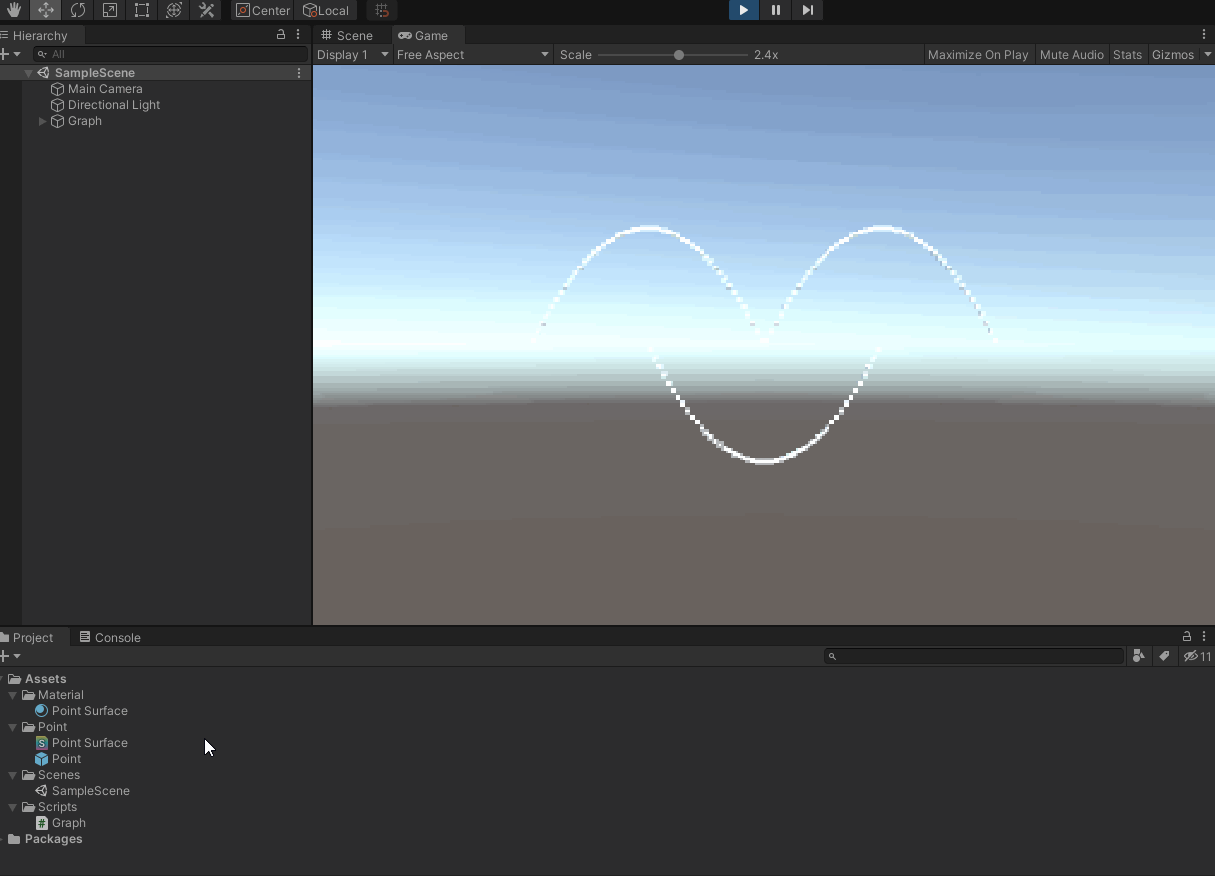This screenshot has height=876, width=1215.
Task: Open Display 1 dropdown
Action: 352,55
